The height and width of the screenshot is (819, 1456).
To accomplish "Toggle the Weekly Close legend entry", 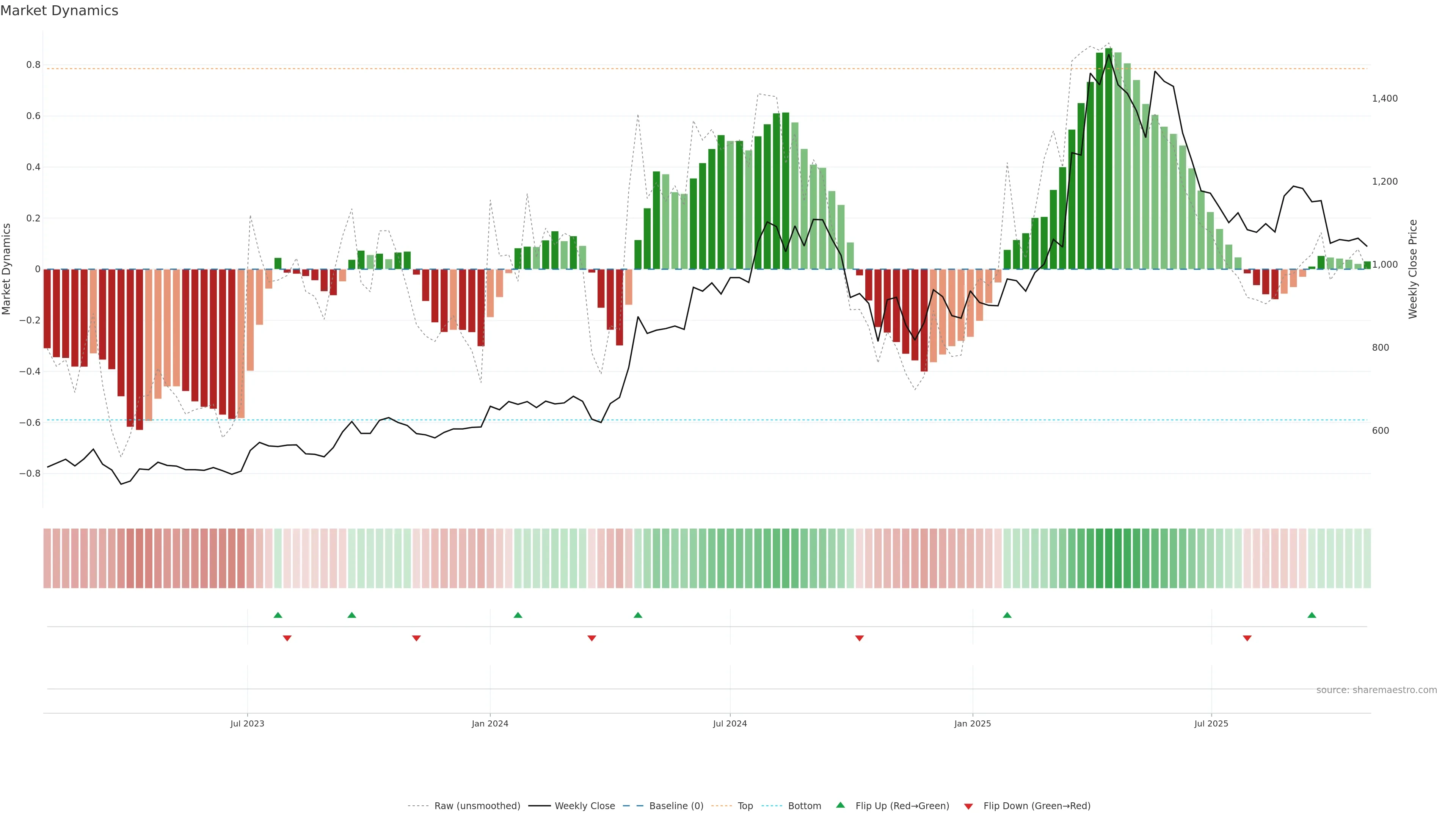I will [x=584, y=806].
